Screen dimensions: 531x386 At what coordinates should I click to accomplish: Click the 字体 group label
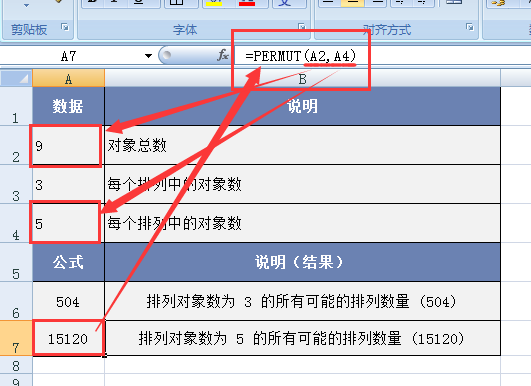pyautogui.click(x=185, y=30)
